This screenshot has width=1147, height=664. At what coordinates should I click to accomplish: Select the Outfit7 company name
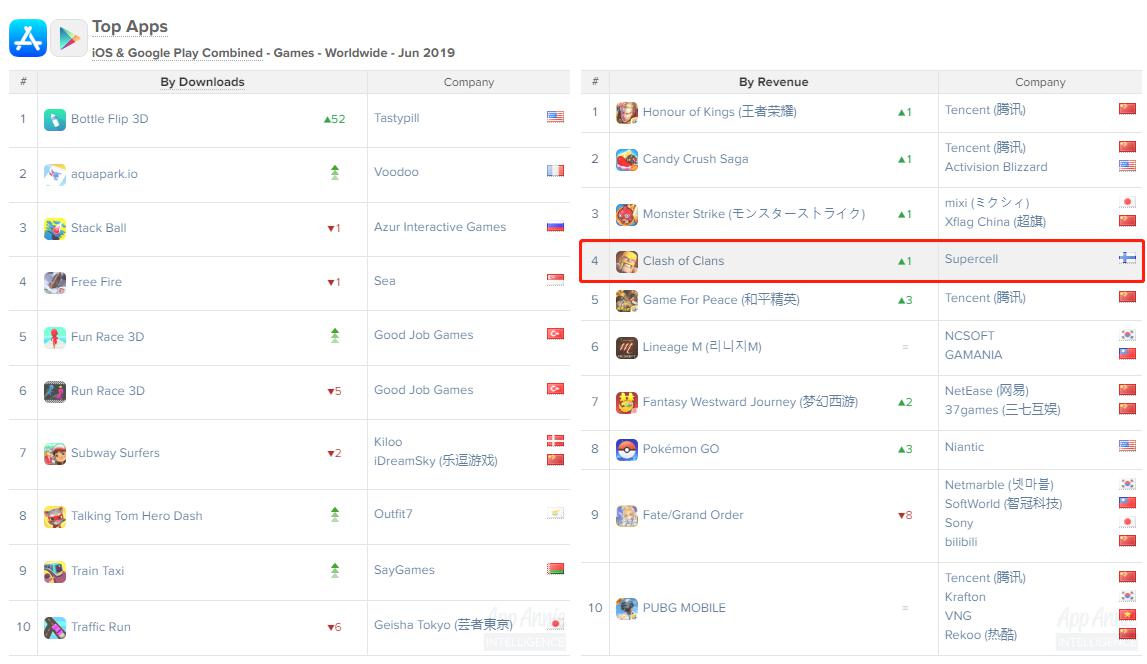393,514
